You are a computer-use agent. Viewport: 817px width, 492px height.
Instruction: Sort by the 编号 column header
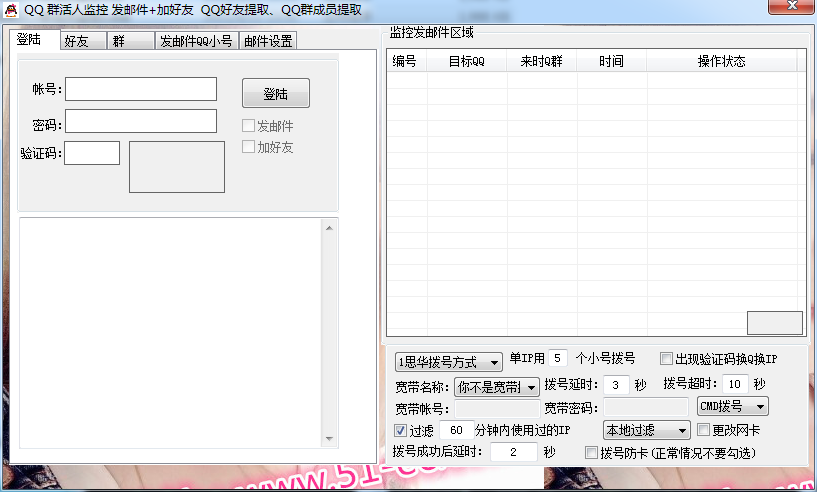click(406, 61)
